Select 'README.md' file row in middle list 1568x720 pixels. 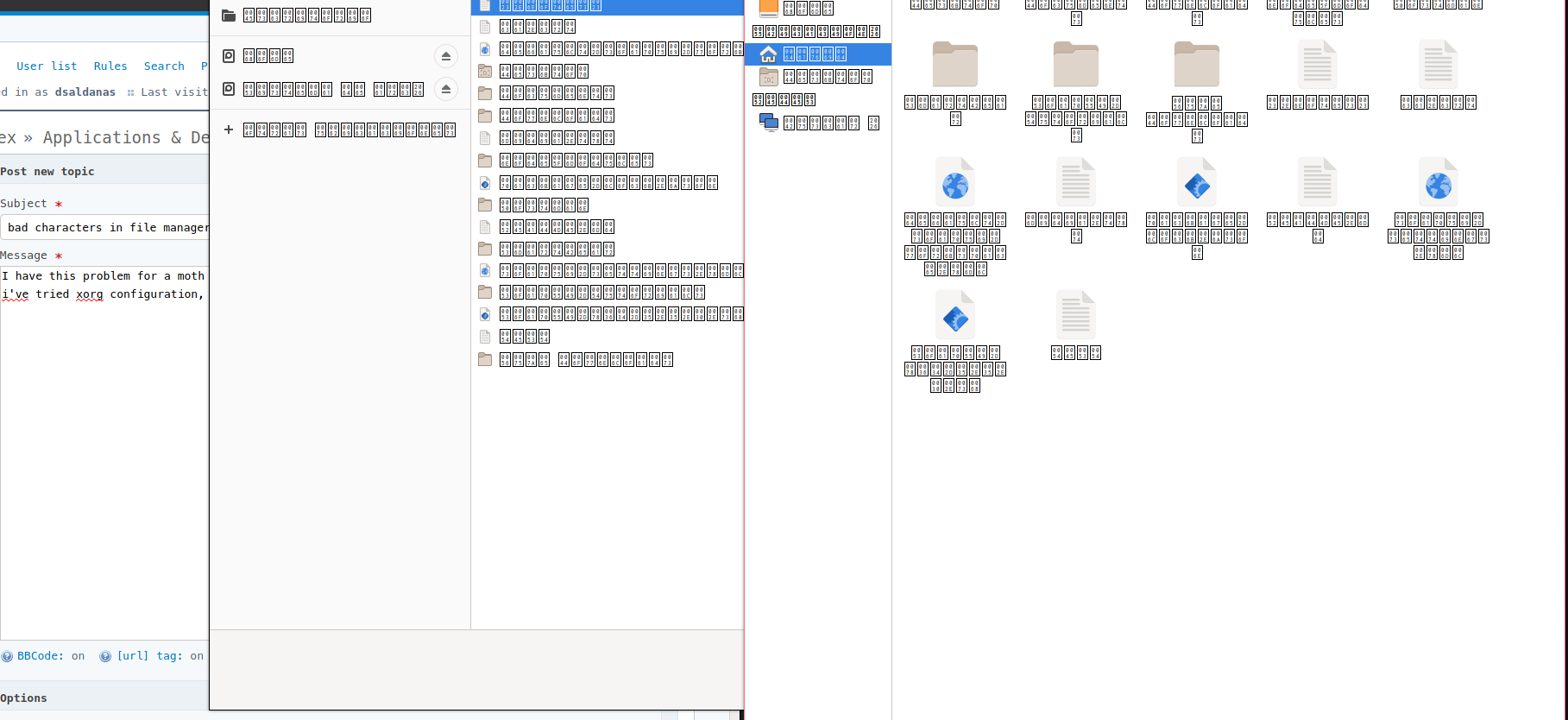[x=608, y=226]
